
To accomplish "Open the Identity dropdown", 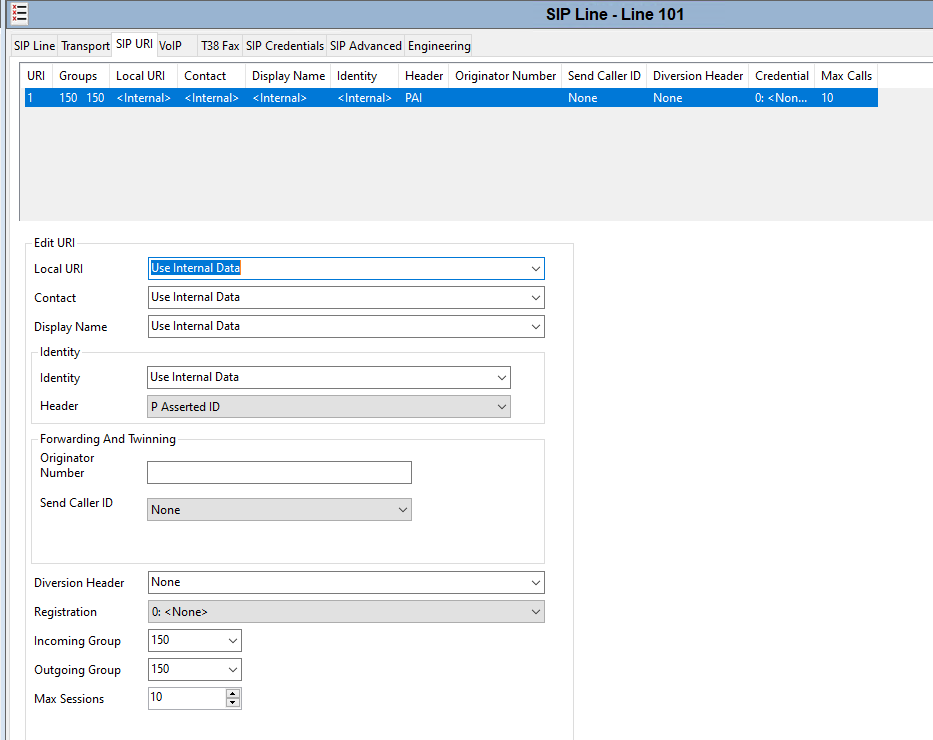I will click(502, 378).
